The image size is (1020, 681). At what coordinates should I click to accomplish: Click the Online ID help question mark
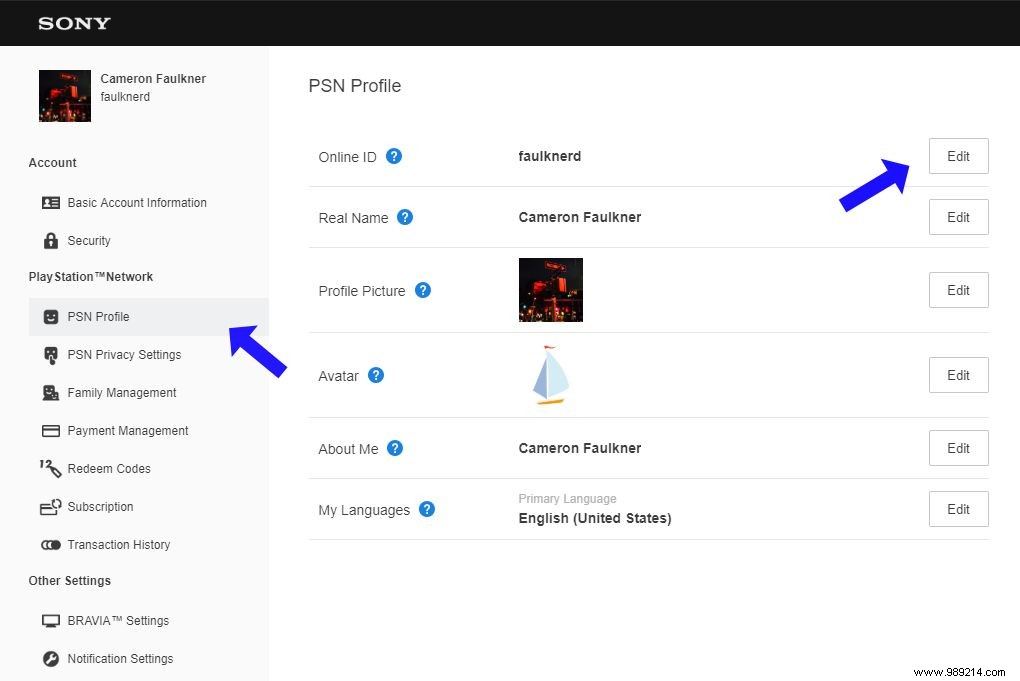pos(394,156)
